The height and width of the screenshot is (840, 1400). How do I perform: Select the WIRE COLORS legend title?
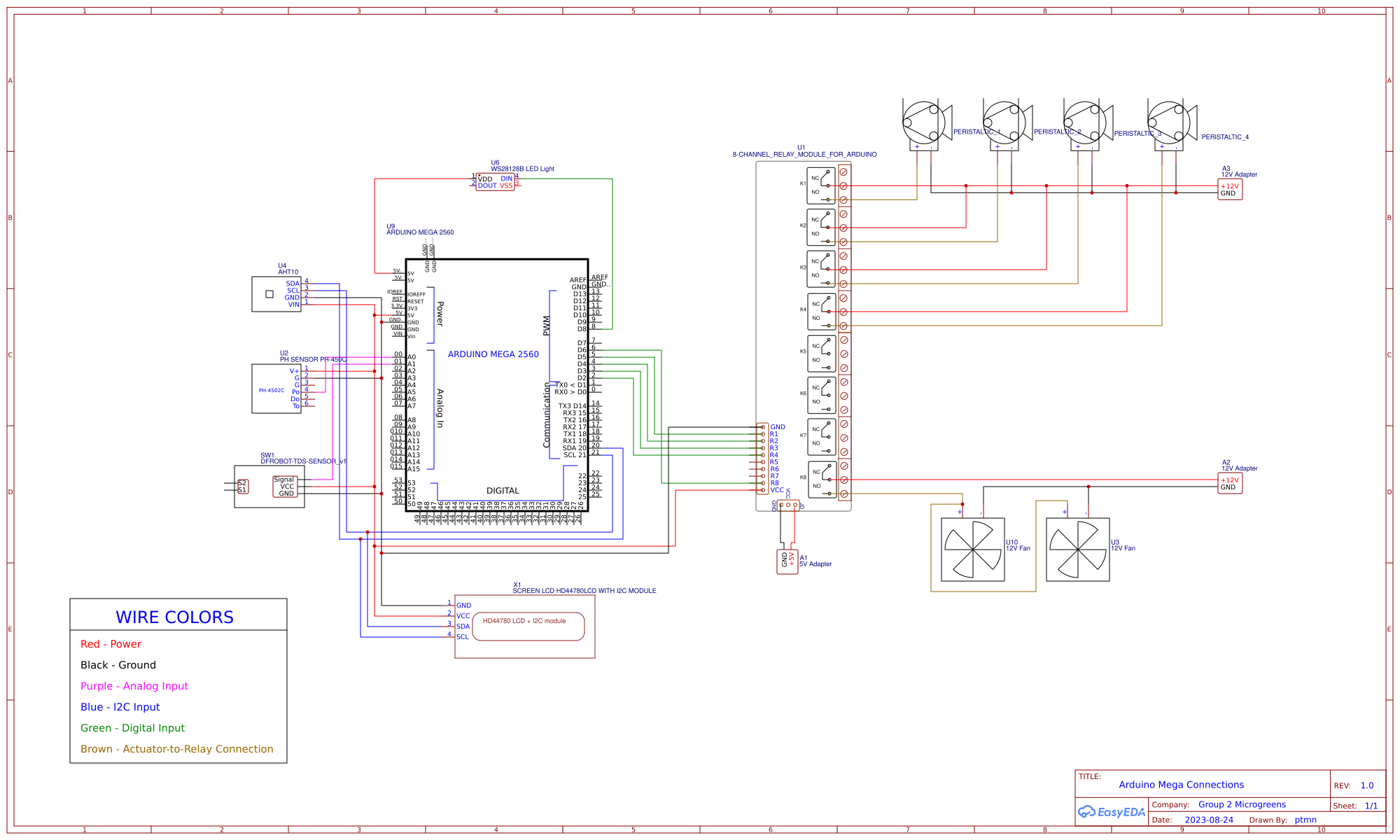click(x=175, y=617)
